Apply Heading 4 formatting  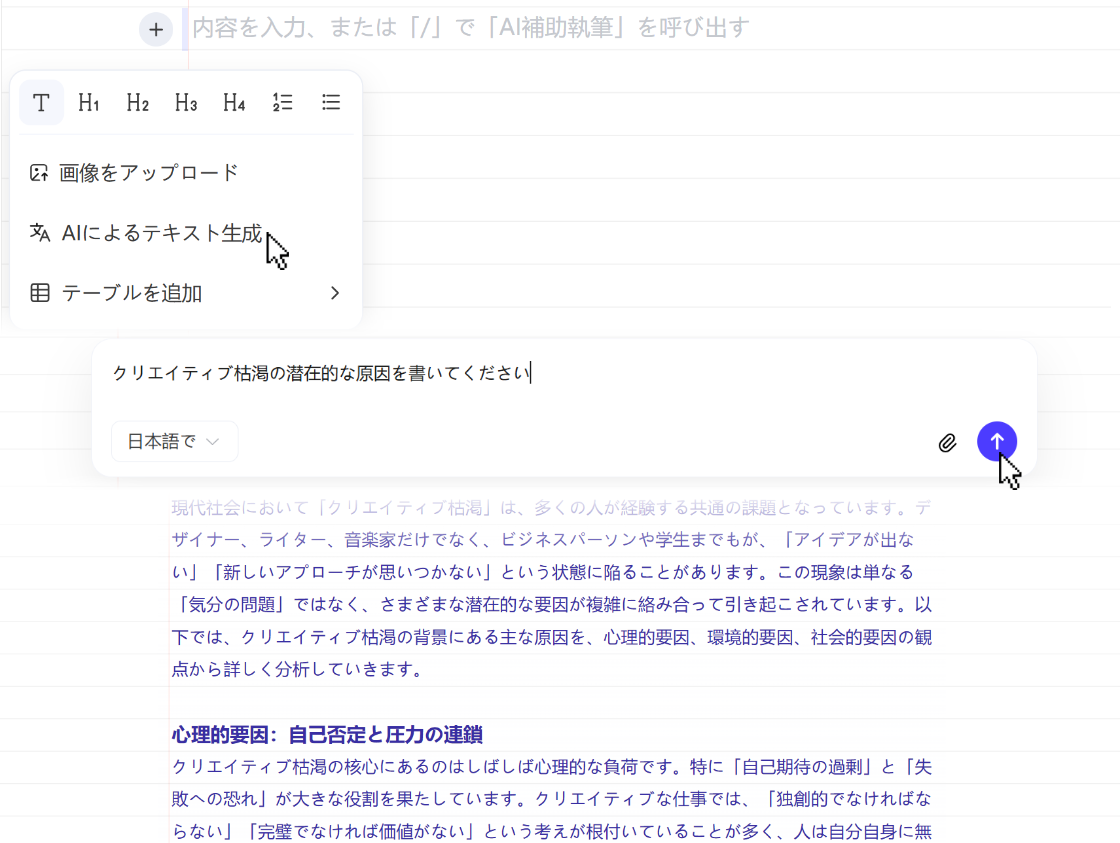pyautogui.click(x=233, y=102)
